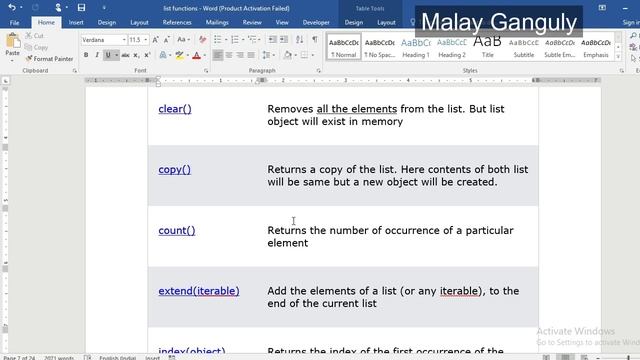Click the Paste clipboard icon
Image resolution: width=640 pixels, height=360 pixels.
coord(12,41)
